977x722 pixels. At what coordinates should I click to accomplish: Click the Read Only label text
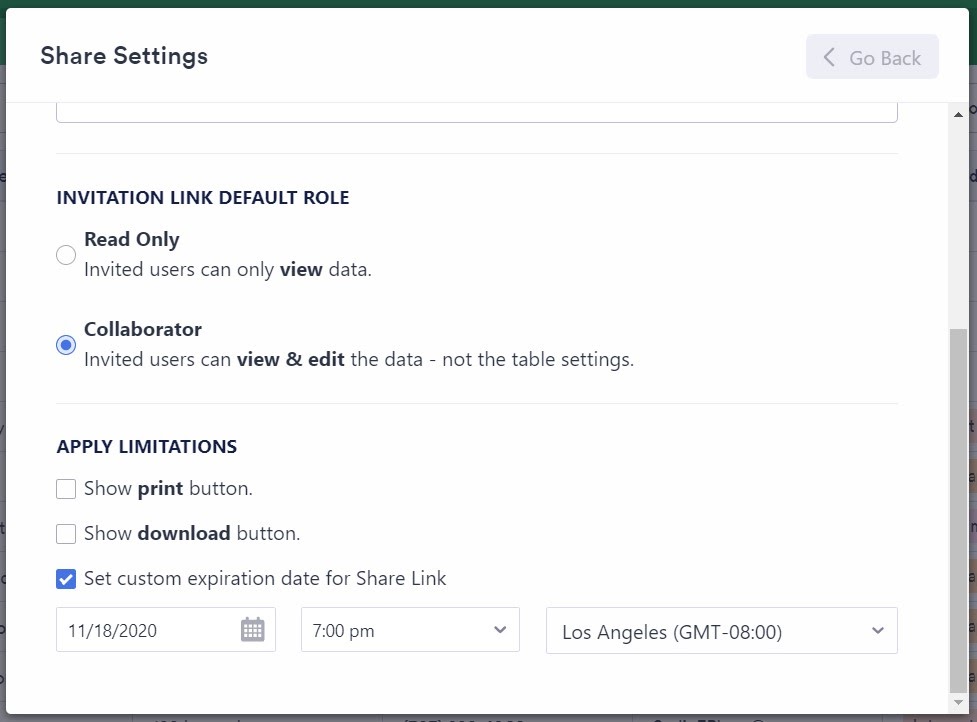(x=132, y=239)
